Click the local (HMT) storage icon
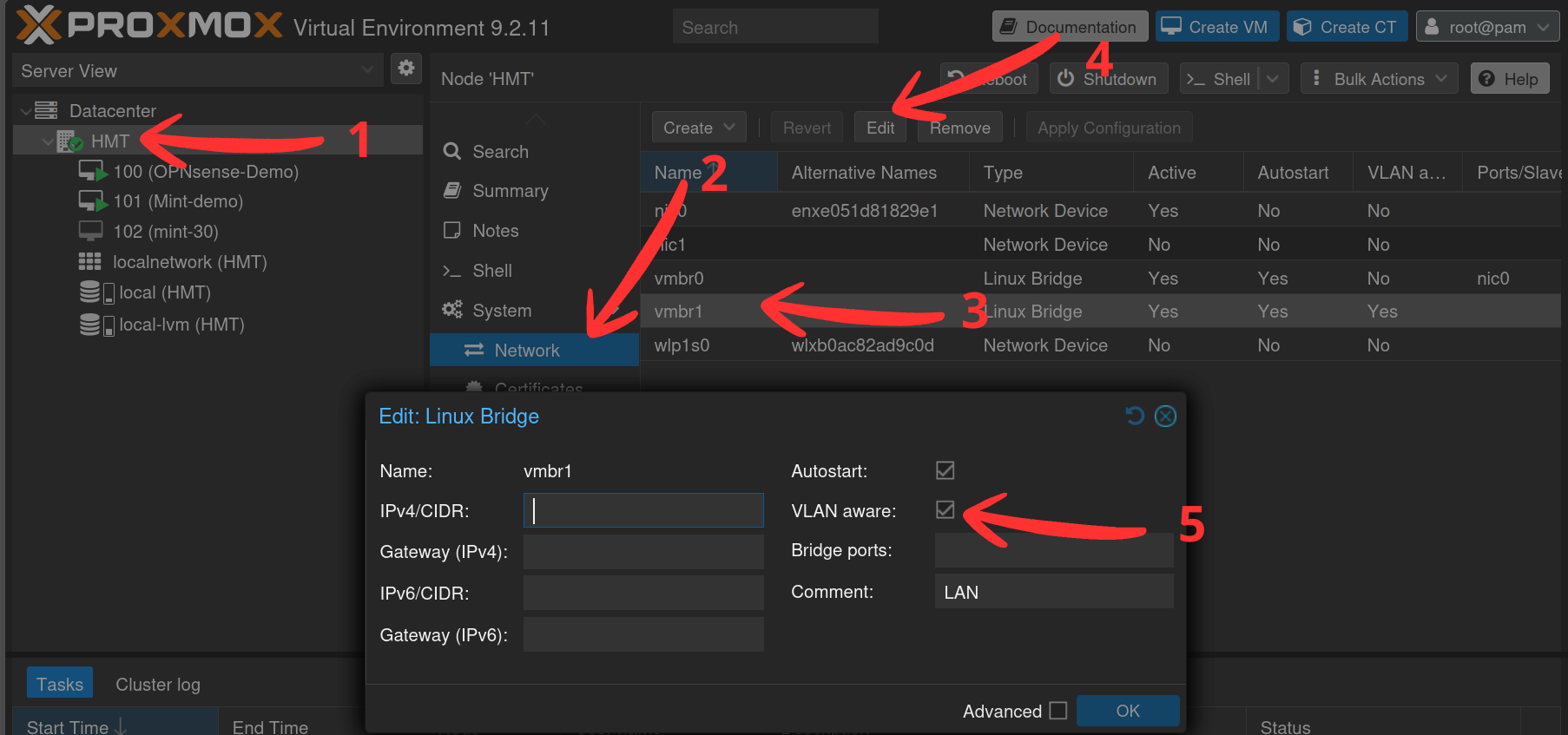 96,292
